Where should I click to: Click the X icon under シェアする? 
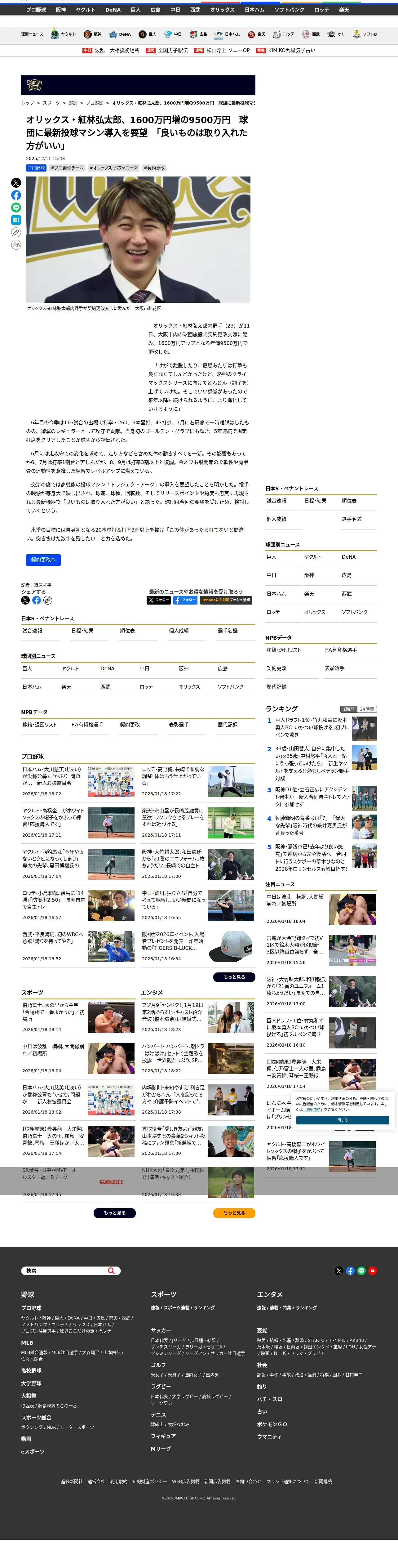tap(25, 600)
